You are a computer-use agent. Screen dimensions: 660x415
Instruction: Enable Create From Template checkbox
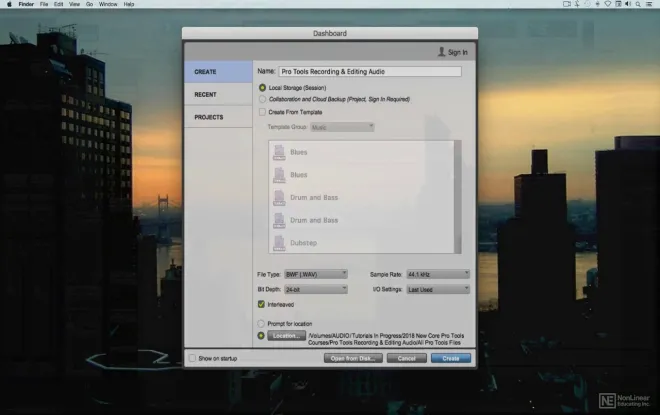pos(262,112)
